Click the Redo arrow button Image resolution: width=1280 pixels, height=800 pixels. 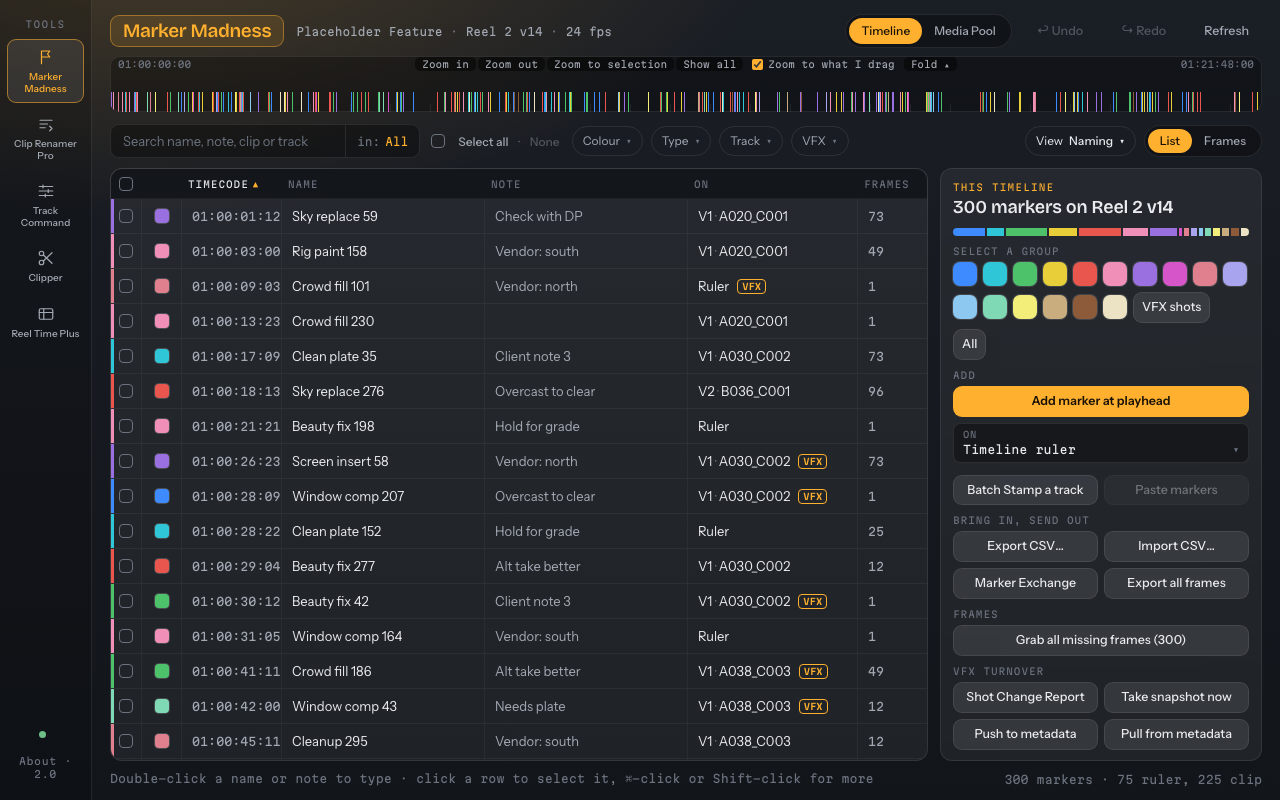(x=1144, y=31)
